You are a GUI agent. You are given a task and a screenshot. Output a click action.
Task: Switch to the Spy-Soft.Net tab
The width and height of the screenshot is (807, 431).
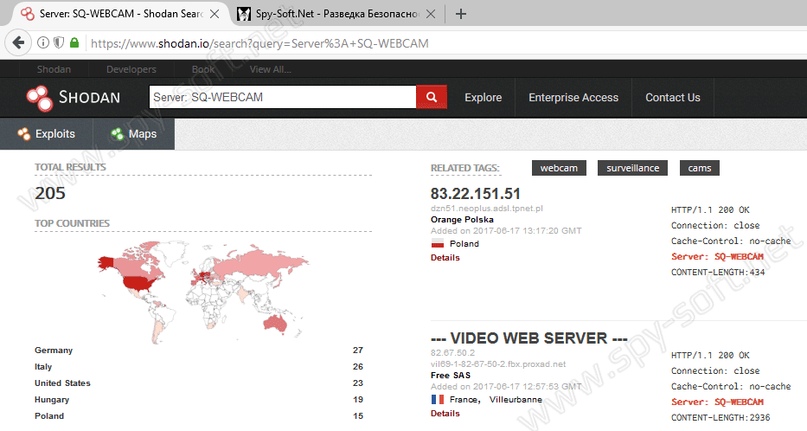(337, 14)
